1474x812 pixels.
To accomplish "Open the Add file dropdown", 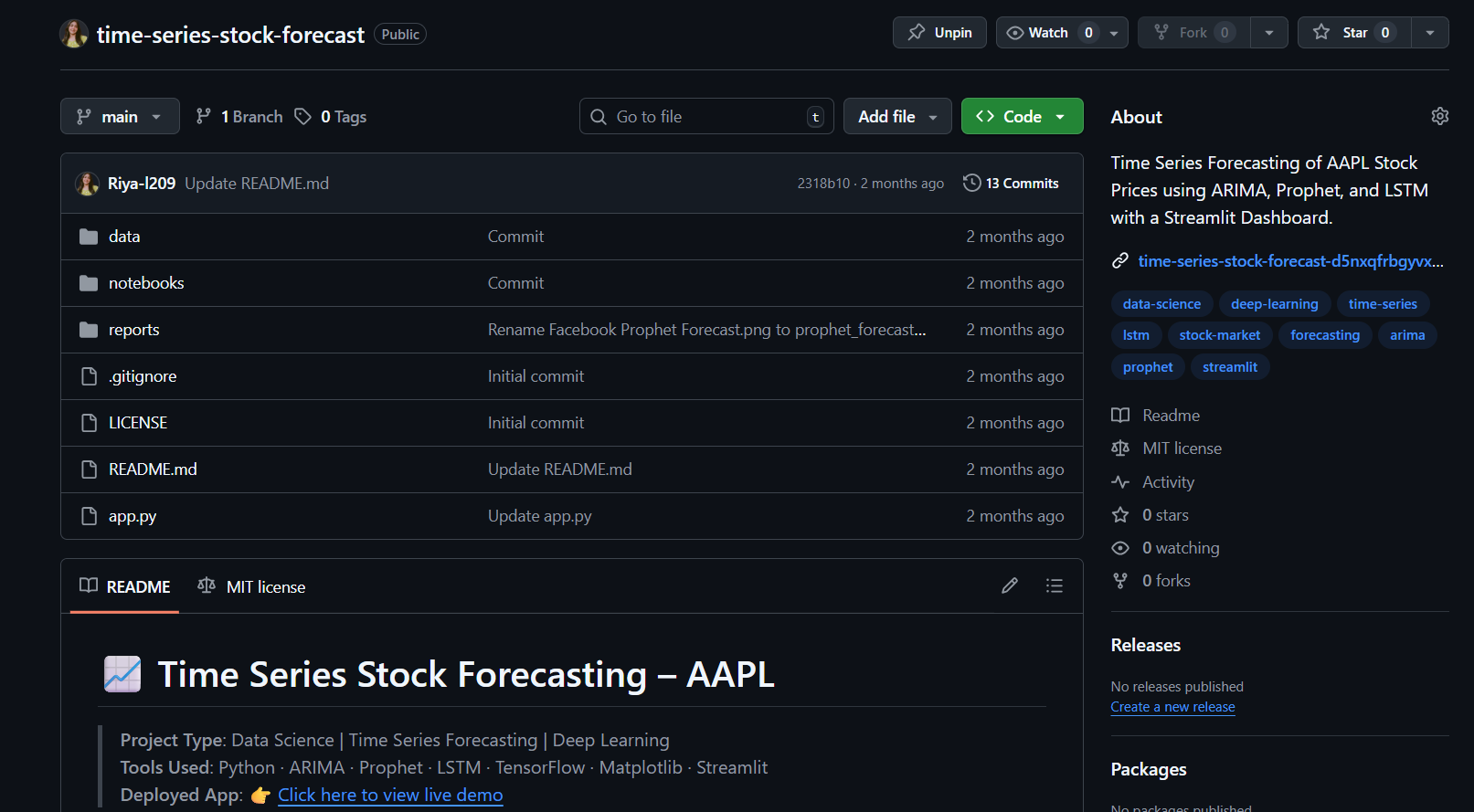I will tap(896, 116).
